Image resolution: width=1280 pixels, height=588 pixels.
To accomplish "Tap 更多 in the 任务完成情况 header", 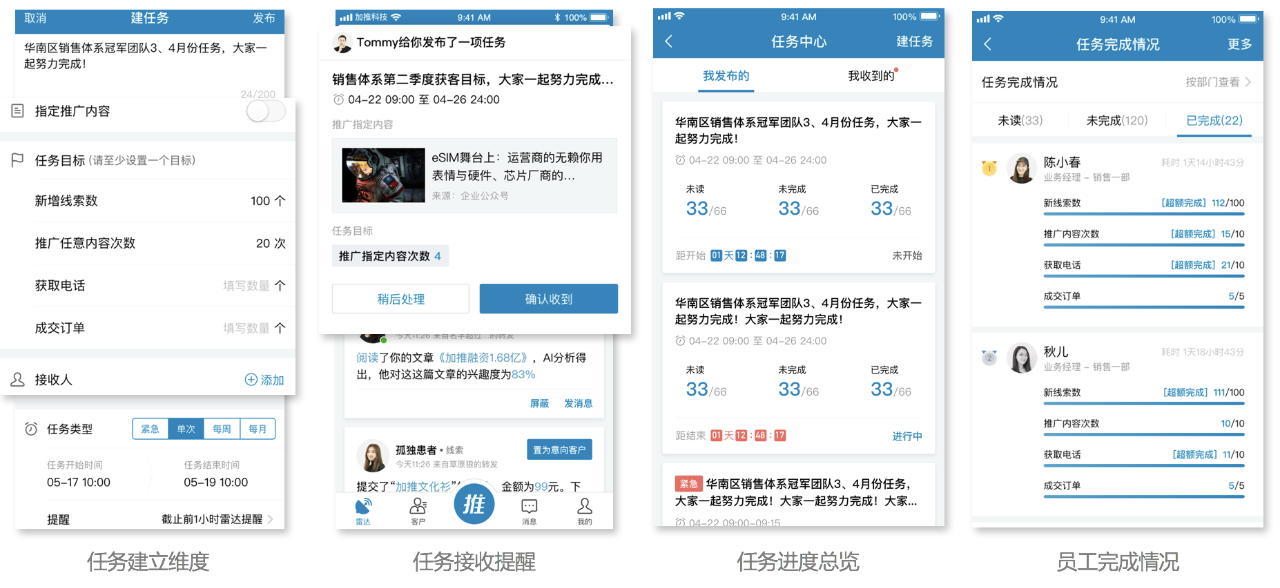I will [x=1239, y=44].
